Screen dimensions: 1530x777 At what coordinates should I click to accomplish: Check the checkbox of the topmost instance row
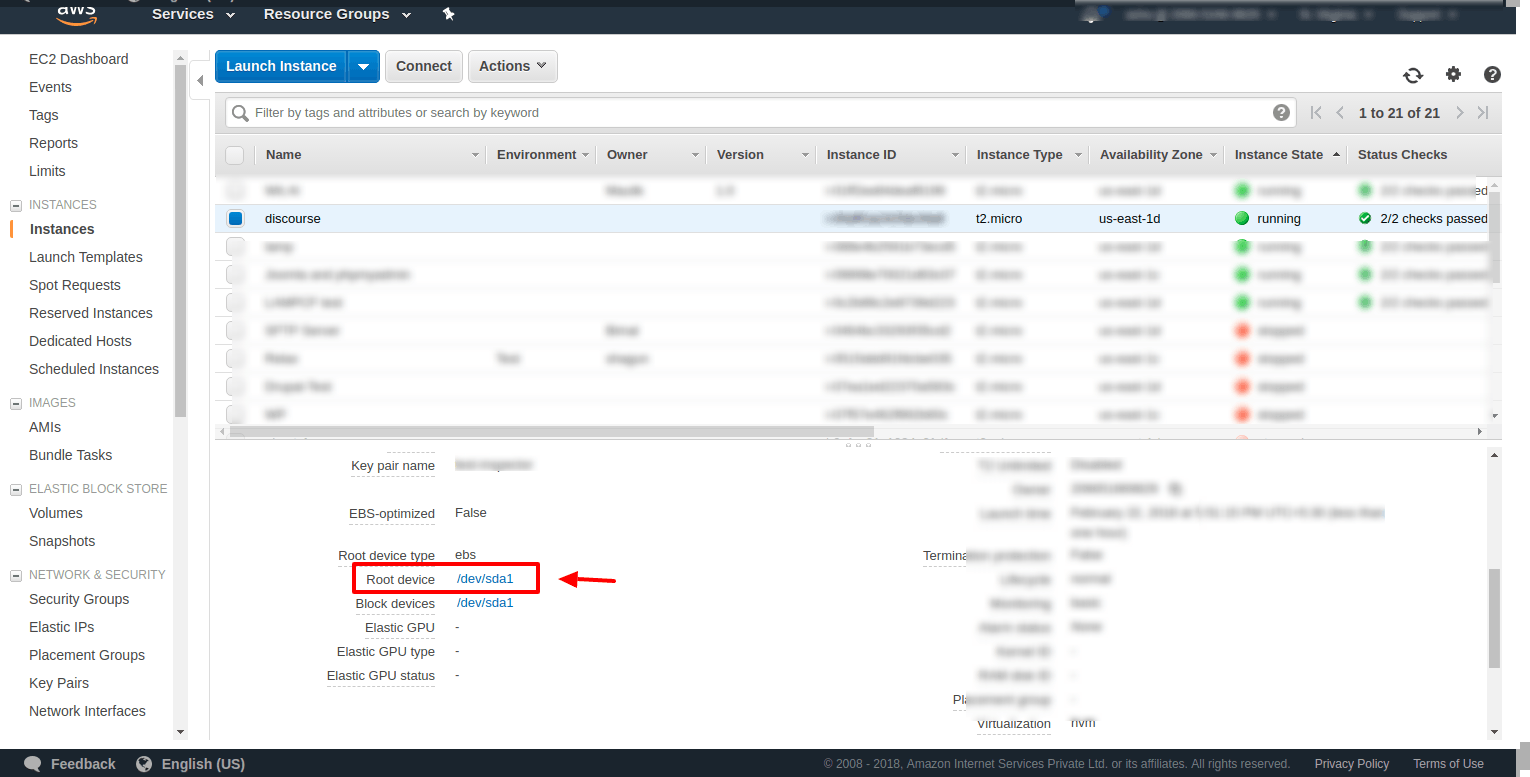[235, 190]
